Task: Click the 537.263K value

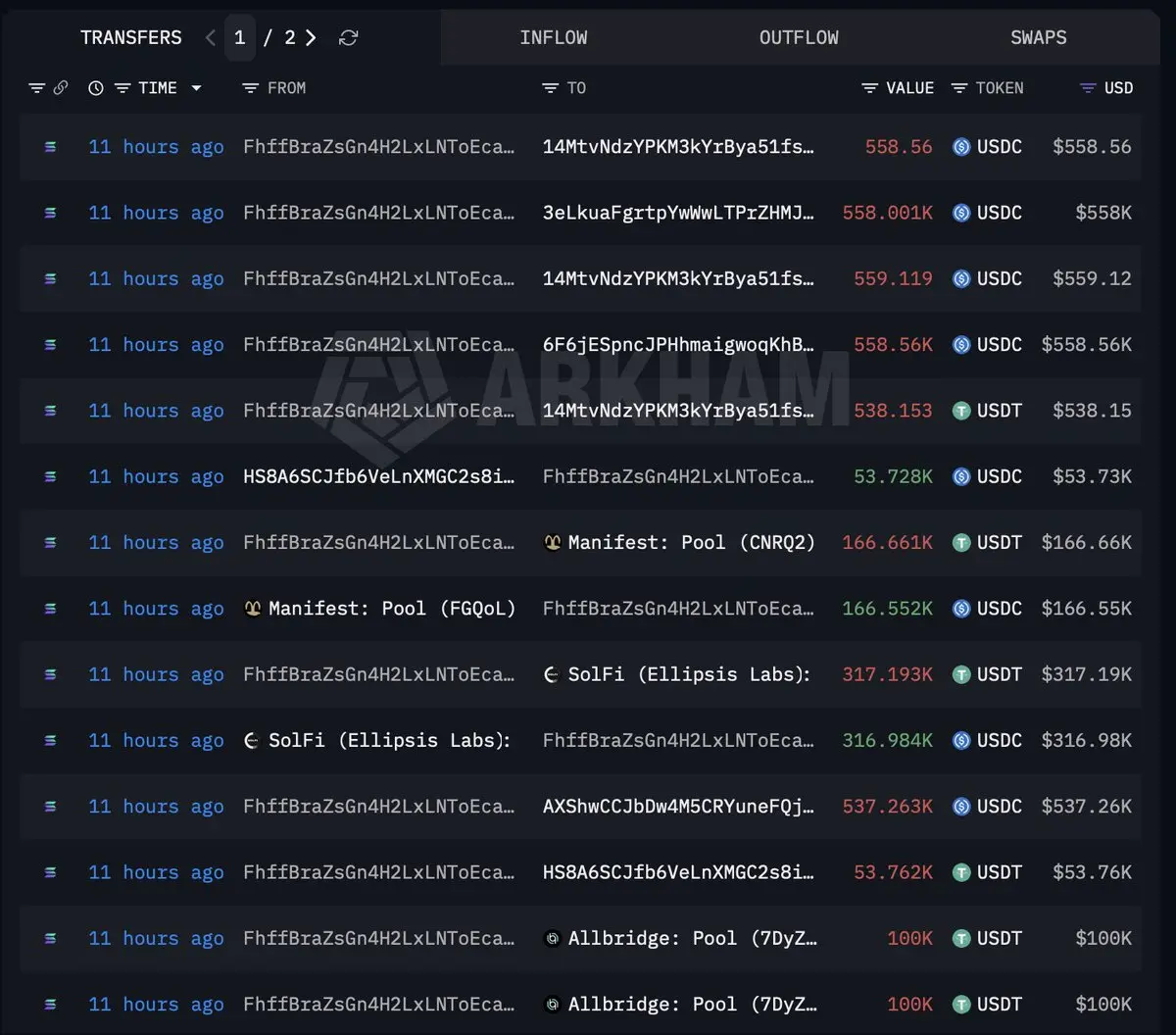Action: pyautogui.click(x=888, y=807)
